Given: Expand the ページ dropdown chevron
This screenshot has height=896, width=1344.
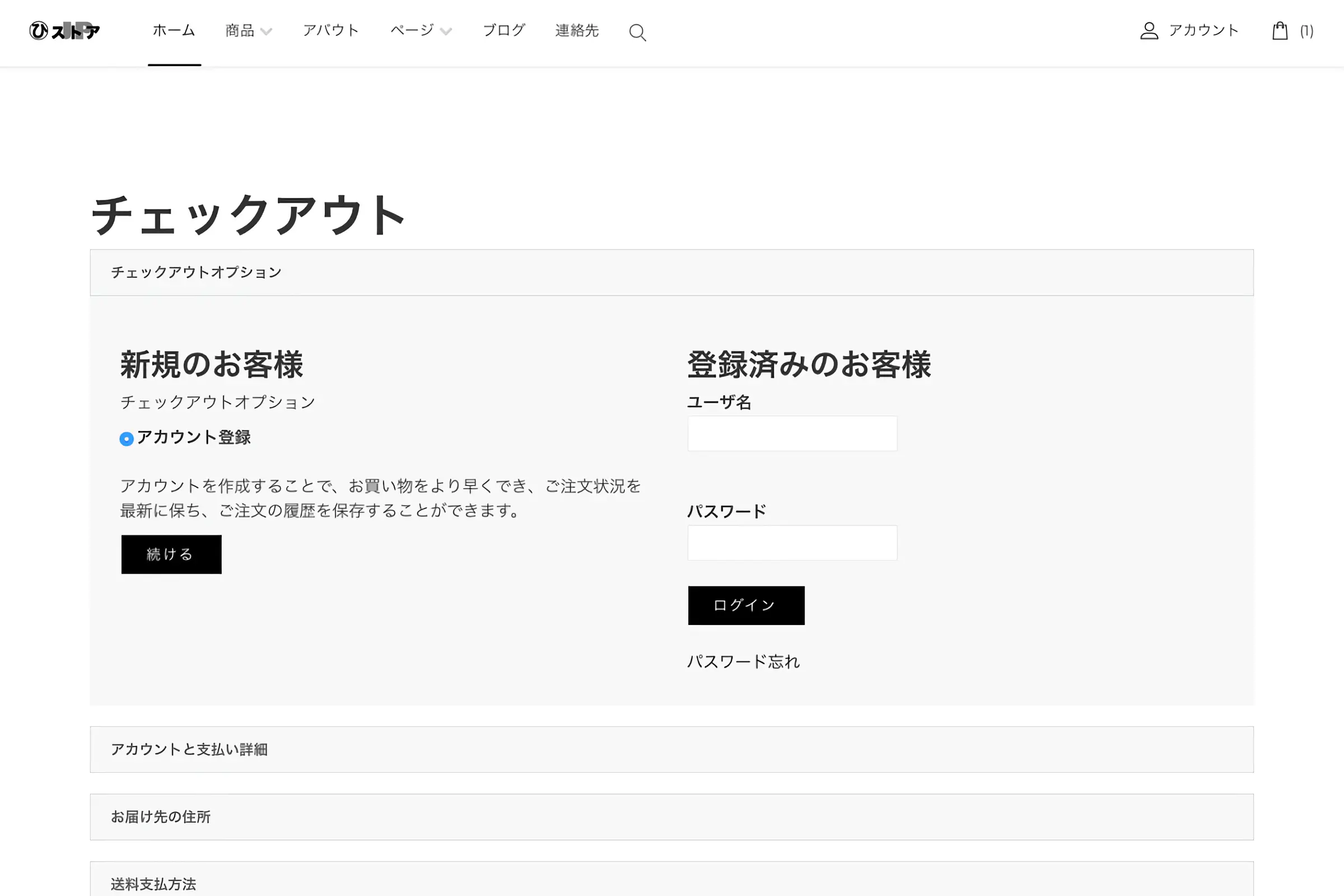Looking at the screenshot, I should click(446, 31).
